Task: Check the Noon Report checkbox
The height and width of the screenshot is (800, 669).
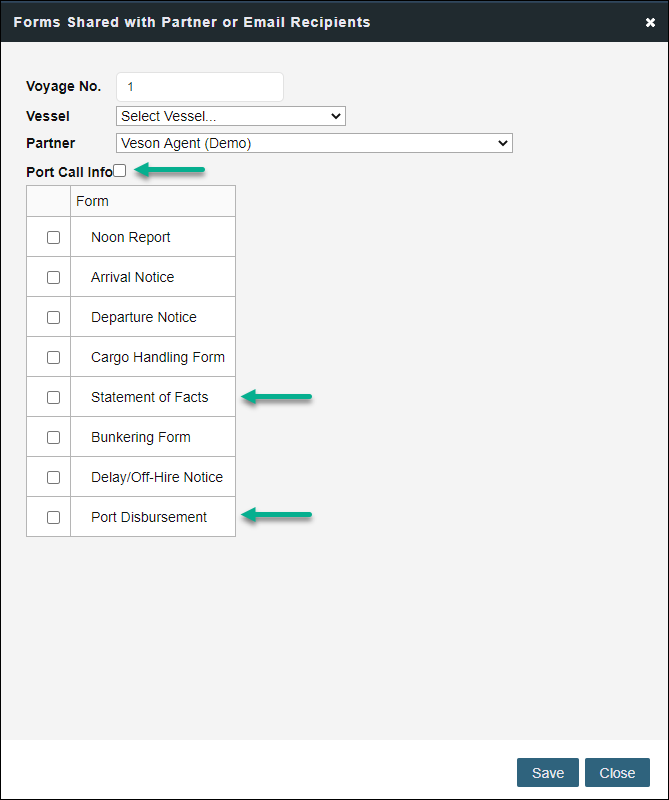Action: click(x=53, y=237)
